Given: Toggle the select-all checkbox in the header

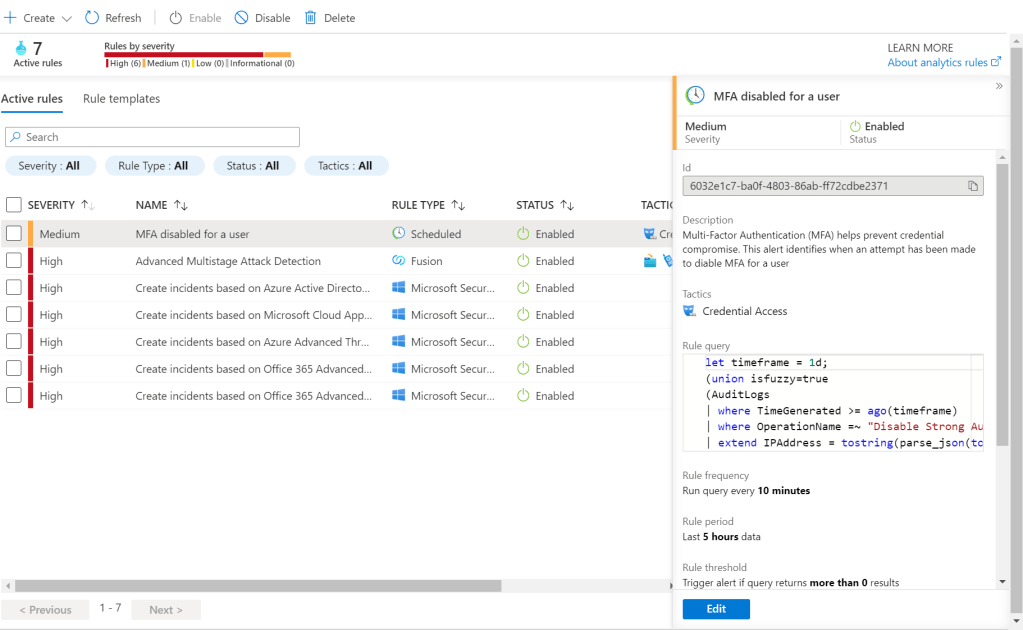Looking at the screenshot, I should (x=14, y=205).
